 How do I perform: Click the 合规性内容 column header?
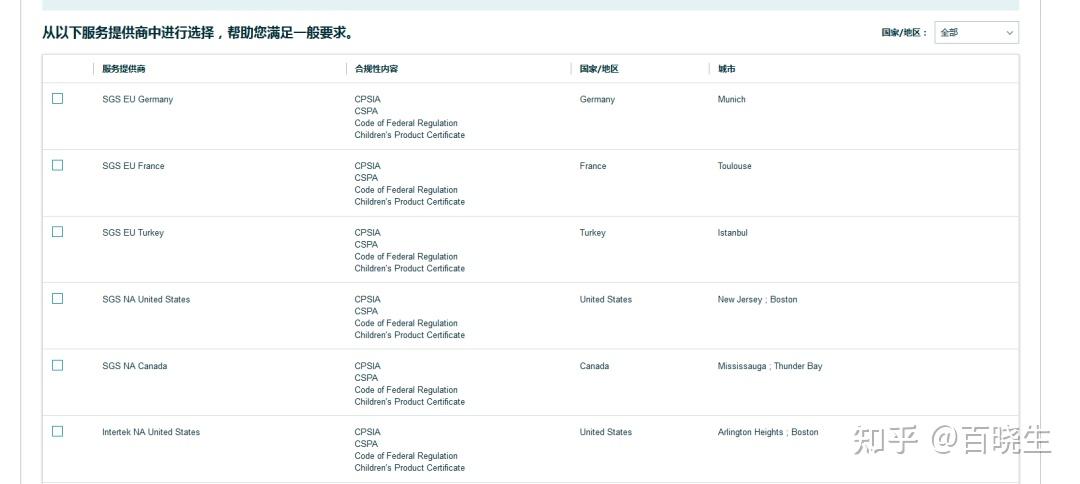pyautogui.click(x=376, y=69)
